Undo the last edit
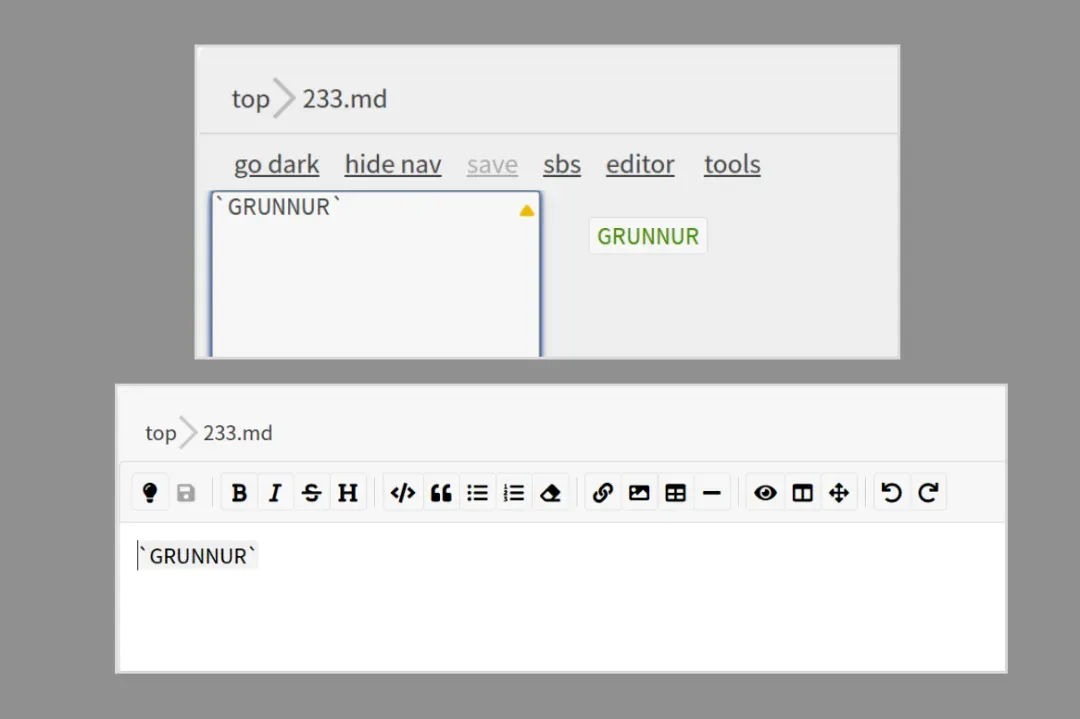This screenshot has height=719, width=1080. click(x=891, y=492)
